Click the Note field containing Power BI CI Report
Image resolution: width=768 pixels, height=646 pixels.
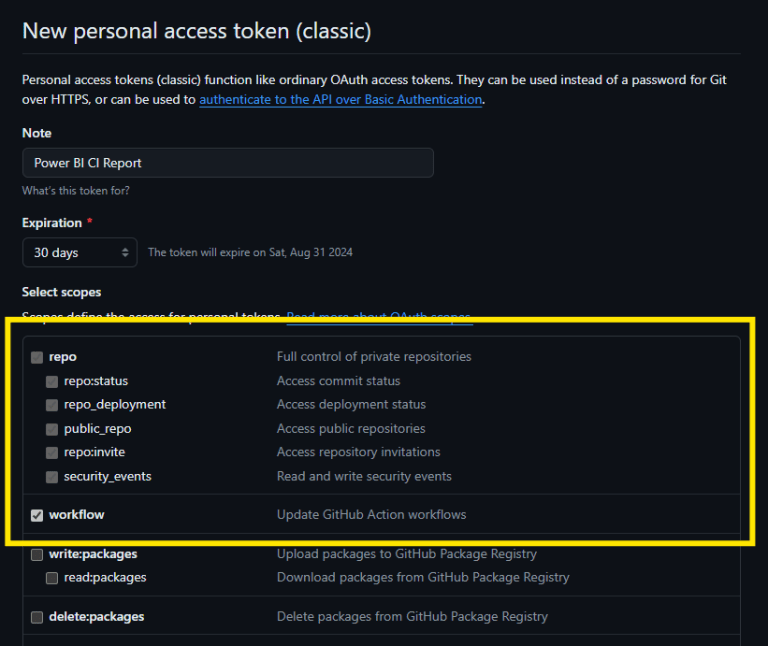(x=228, y=163)
